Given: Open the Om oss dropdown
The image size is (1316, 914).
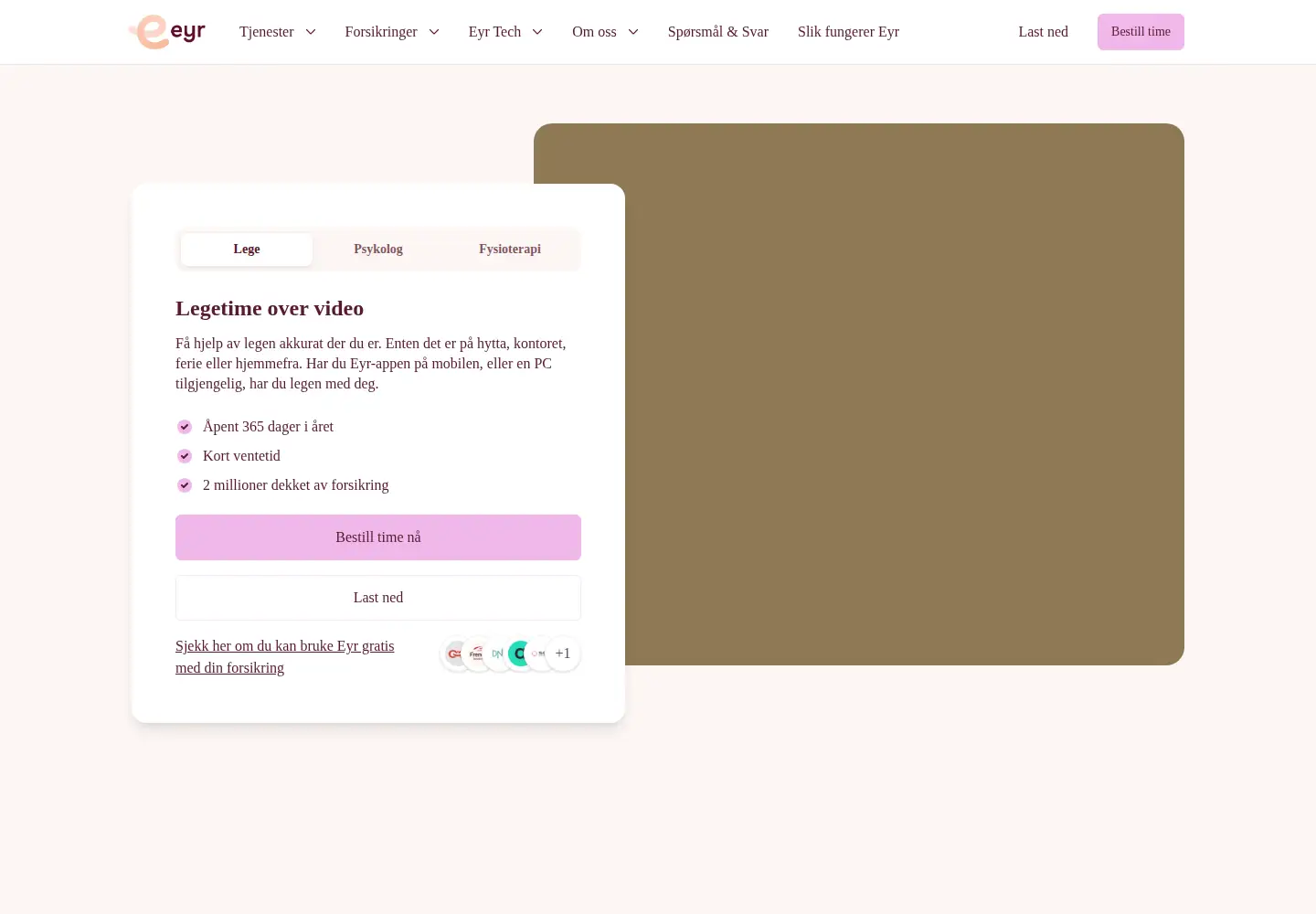Looking at the screenshot, I should 605,32.
